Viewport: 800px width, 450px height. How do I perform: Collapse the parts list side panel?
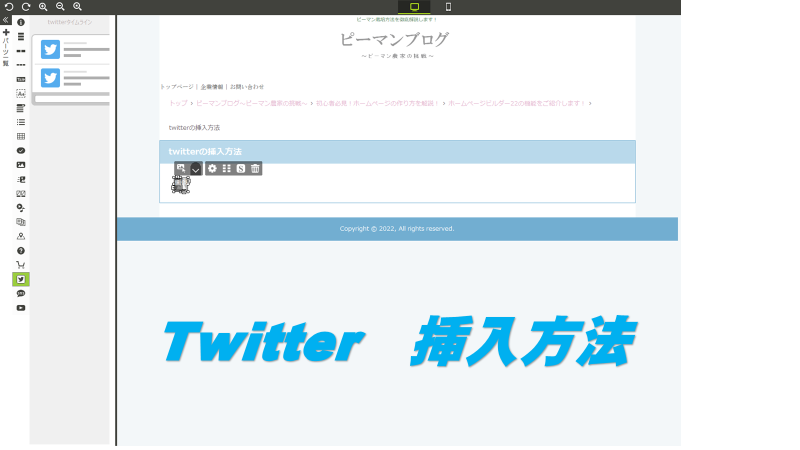point(6,20)
